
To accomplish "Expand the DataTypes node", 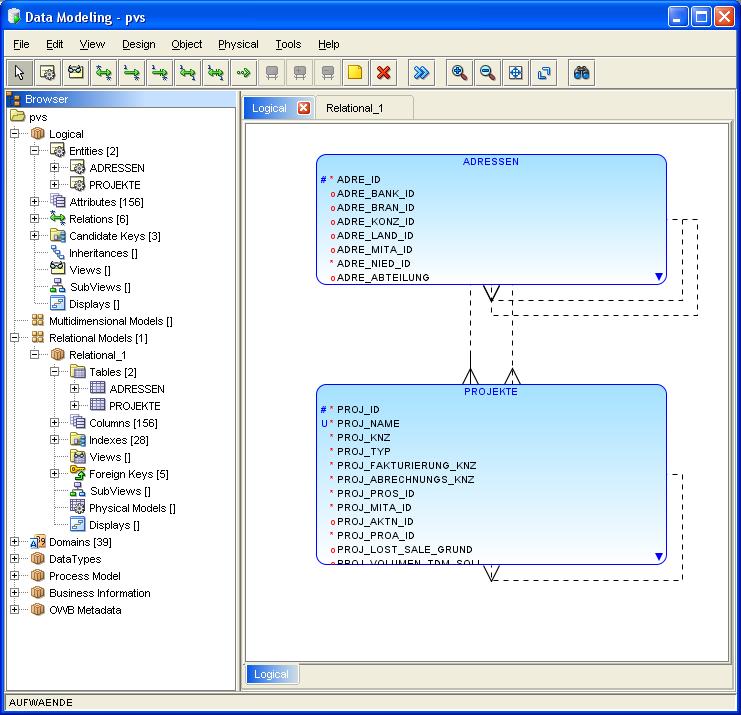I will coord(15,559).
